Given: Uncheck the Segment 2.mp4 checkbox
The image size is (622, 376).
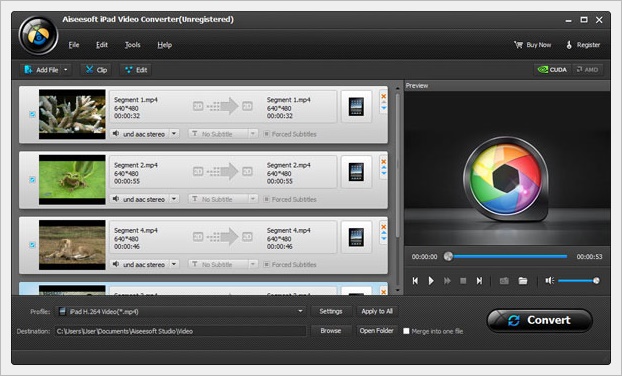Looking at the screenshot, I should tap(33, 180).
